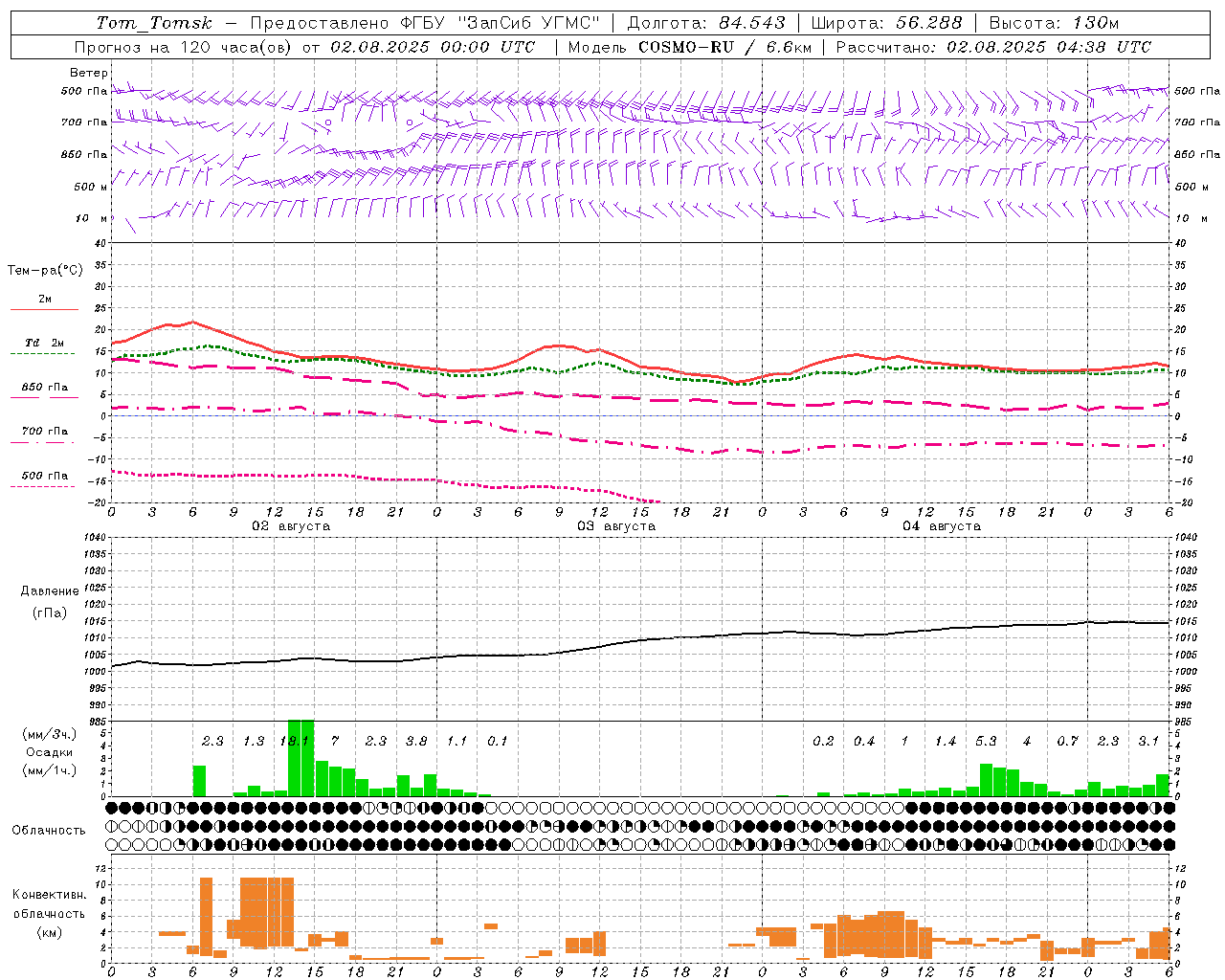The height and width of the screenshot is (980, 1225).
Task: Click the 1.1 precipitation value
Action: (457, 742)
